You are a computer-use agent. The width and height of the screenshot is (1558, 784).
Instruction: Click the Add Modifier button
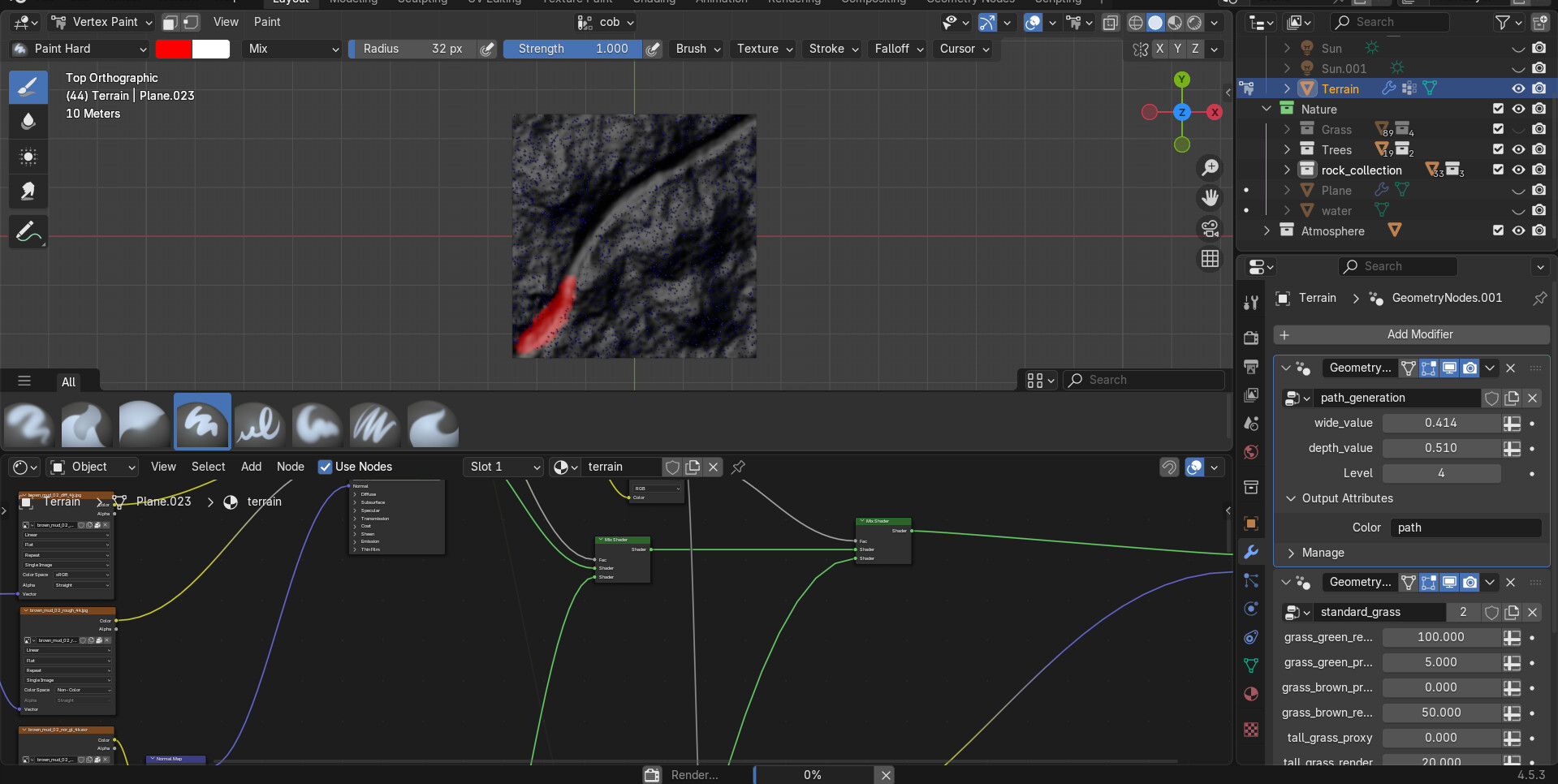click(x=1411, y=334)
